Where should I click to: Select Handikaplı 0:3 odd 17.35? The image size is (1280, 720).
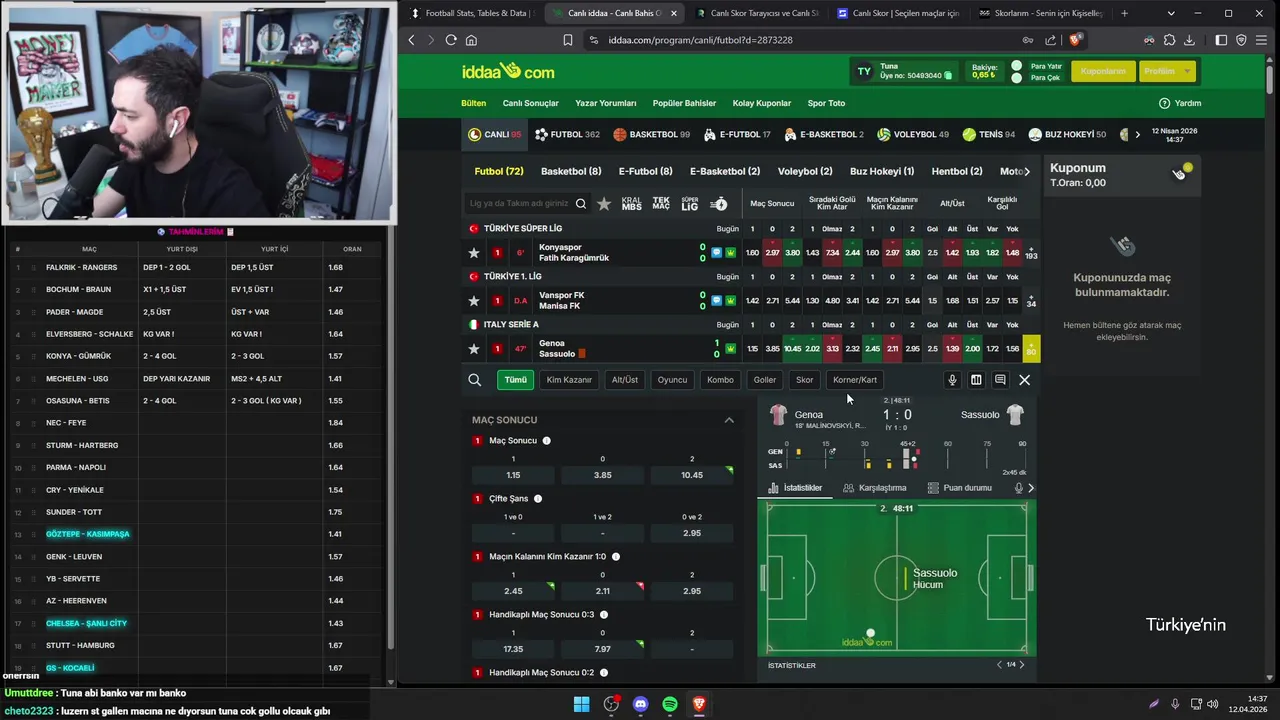point(513,649)
